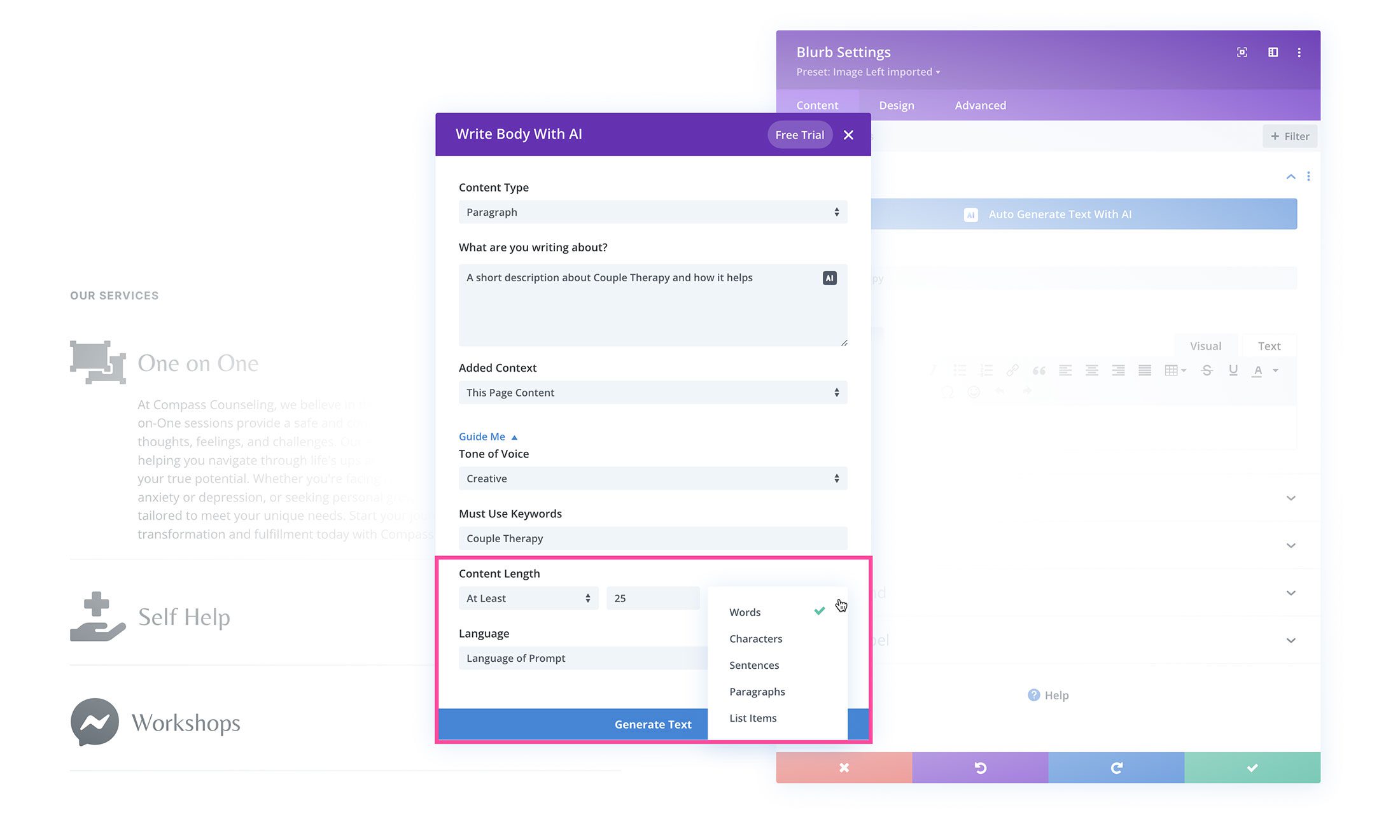The width and height of the screenshot is (1400, 840).
Task: Click the text color icon in toolbar
Action: 1258,371
